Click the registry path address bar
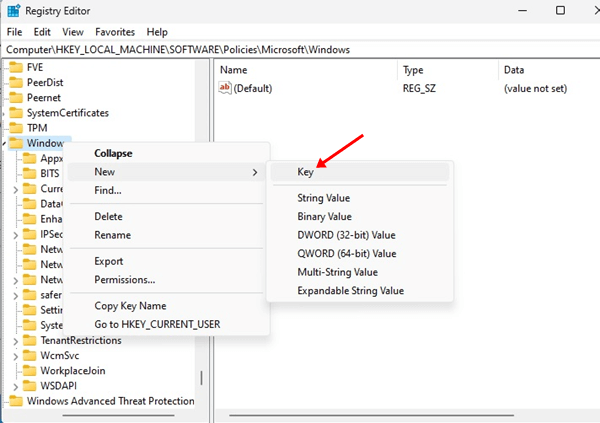 coord(300,48)
